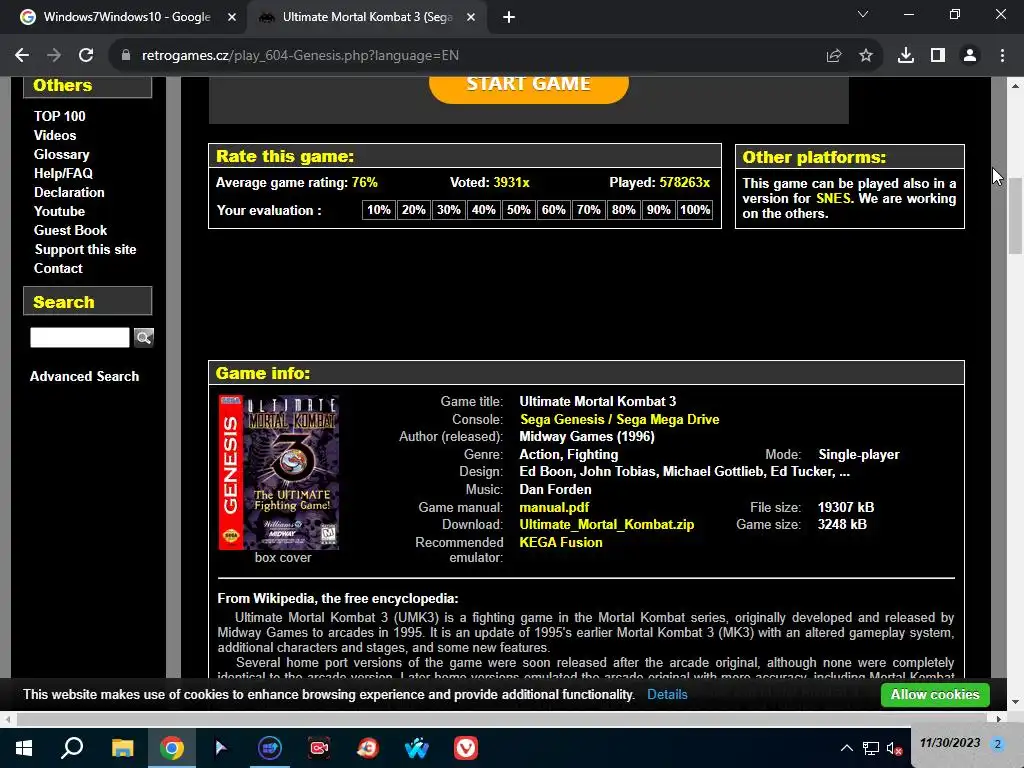Download Ultimate_Mortal_Kombat.zip
1024x768 pixels.
[607, 524]
